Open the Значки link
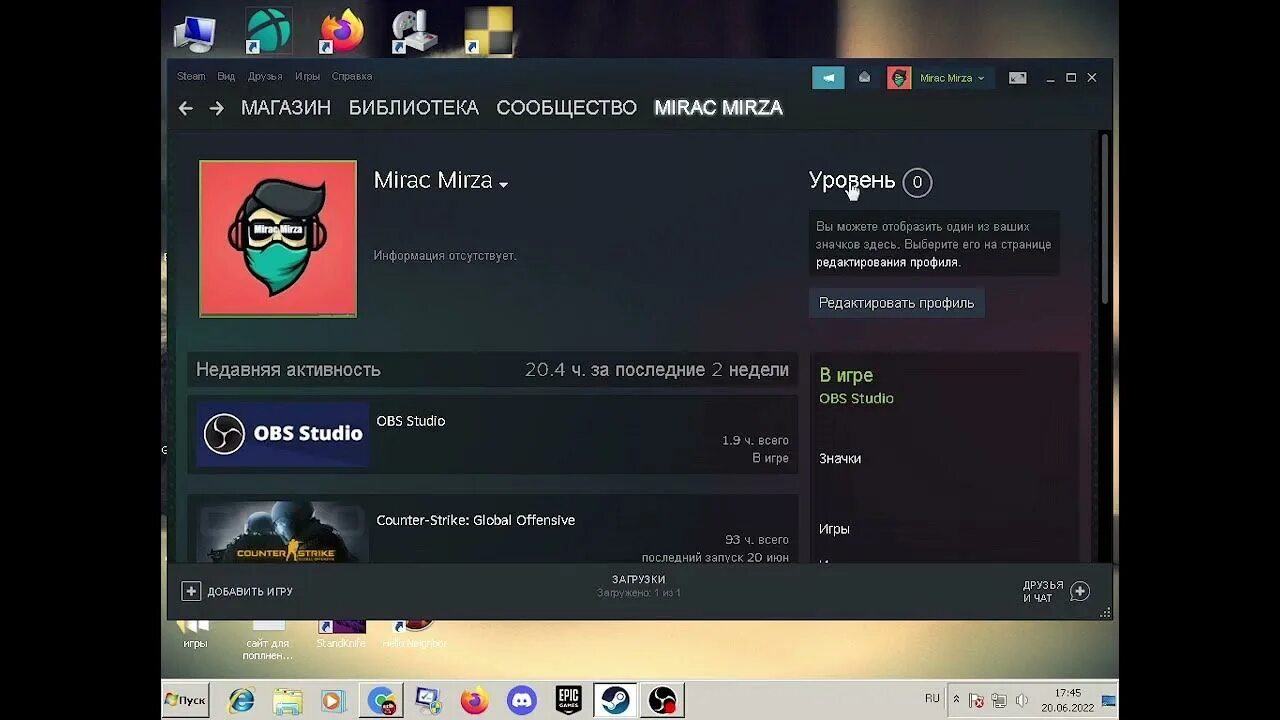 tap(840, 458)
